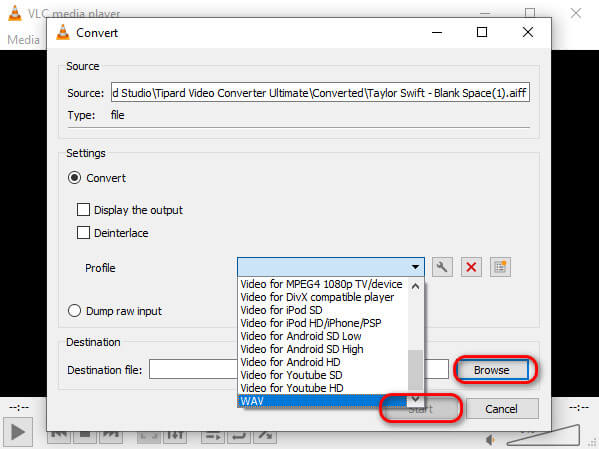Screen dimensions: 599x449
Task: Click the profile list scrollbar thumb
Action: click(415, 369)
